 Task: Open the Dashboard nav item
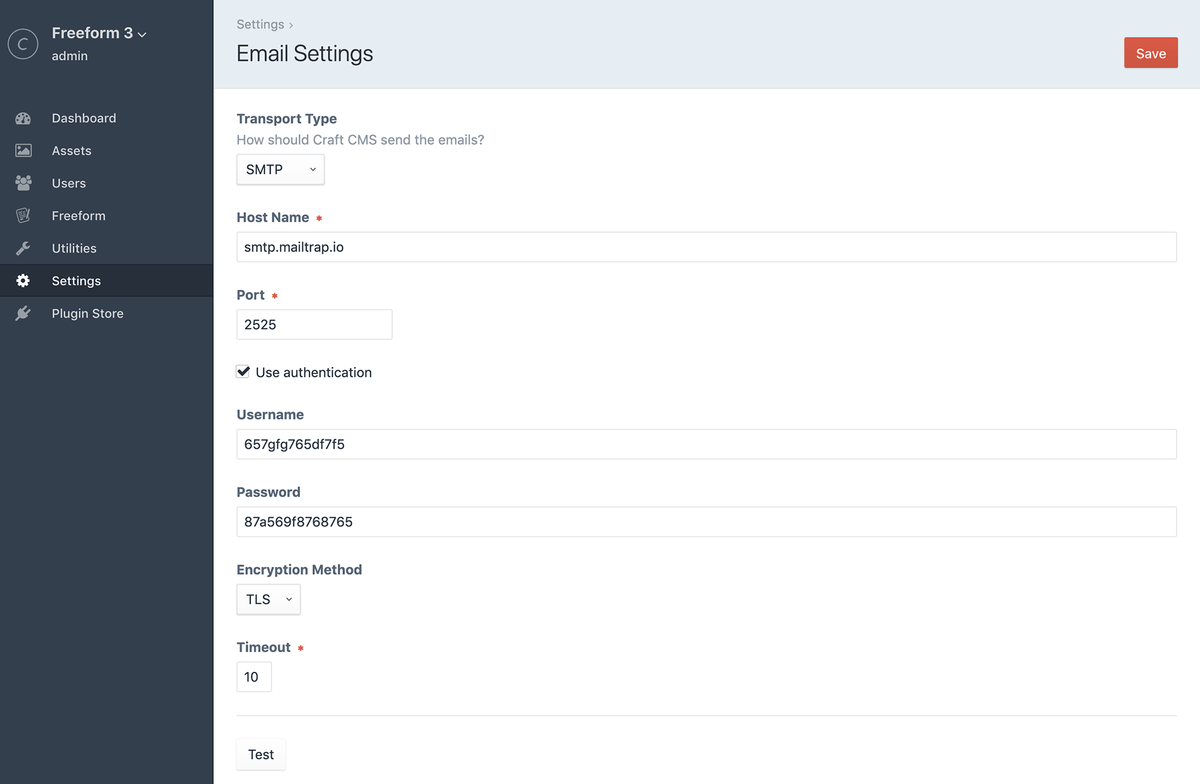107,118
